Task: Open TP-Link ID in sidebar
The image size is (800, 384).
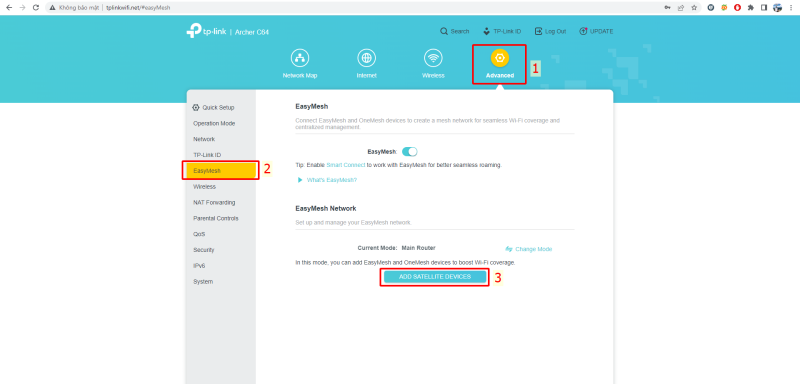Action: pos(207,155)
